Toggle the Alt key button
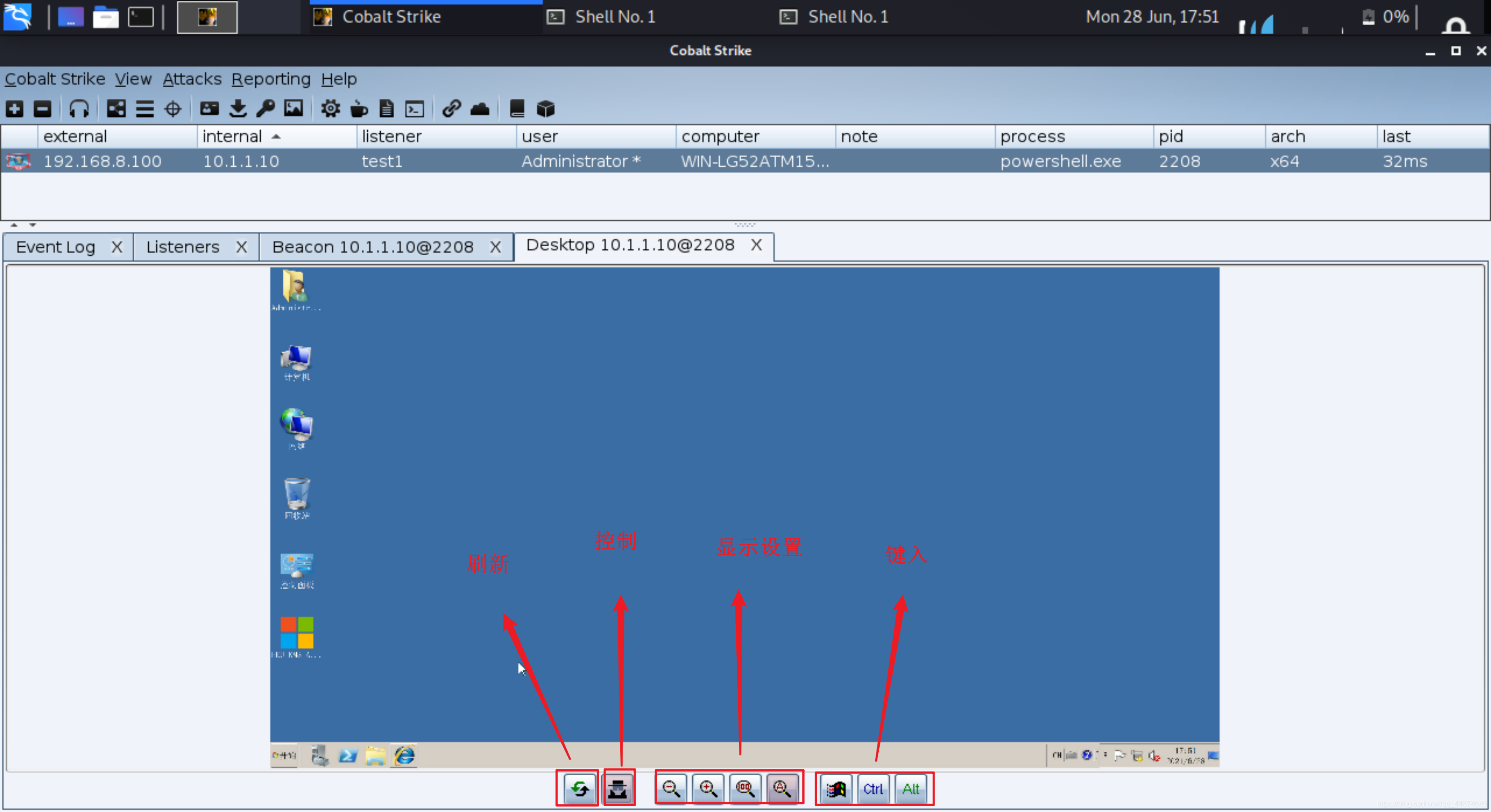The image size is (1491, 812). pos(910,788)
